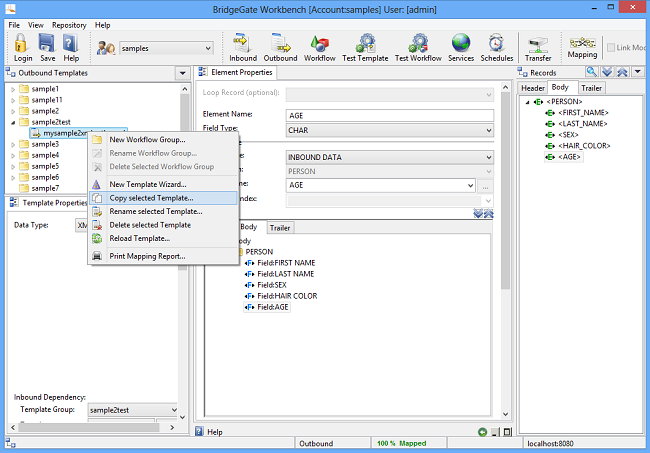
Task: Select Field:SEX in the body tree
Action: pos(272,285)
